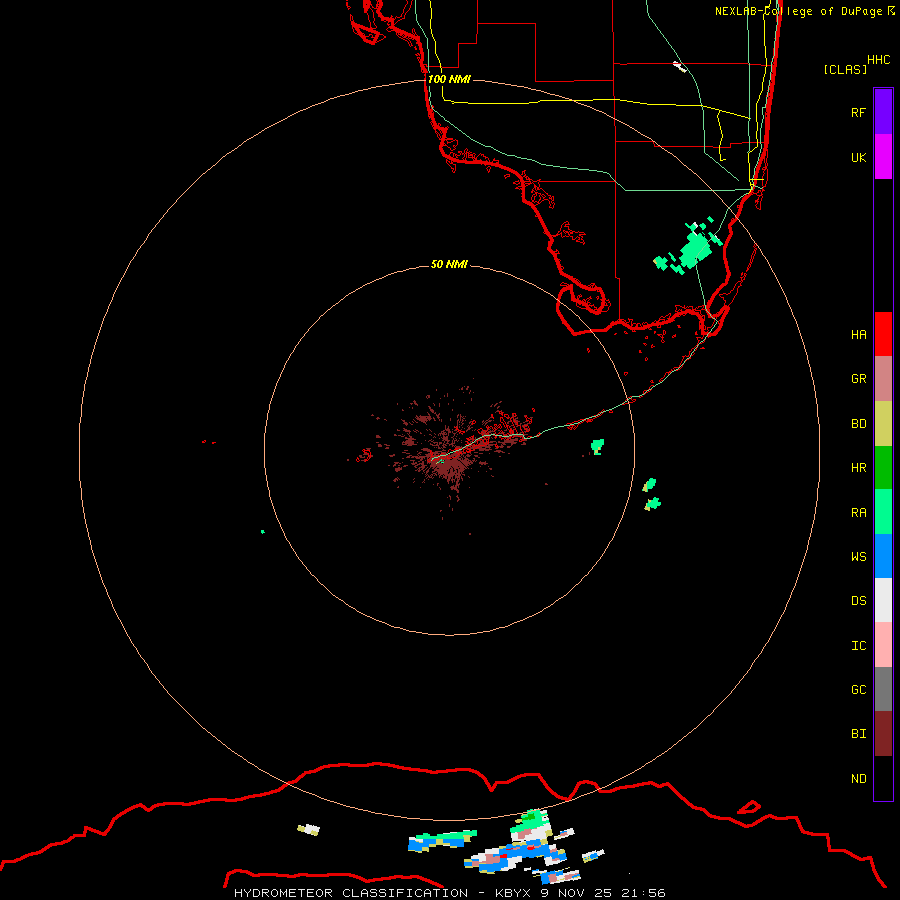900x900 pixels.
Task: Click the "UK" legend label
Action: click(x=858, y=157)
